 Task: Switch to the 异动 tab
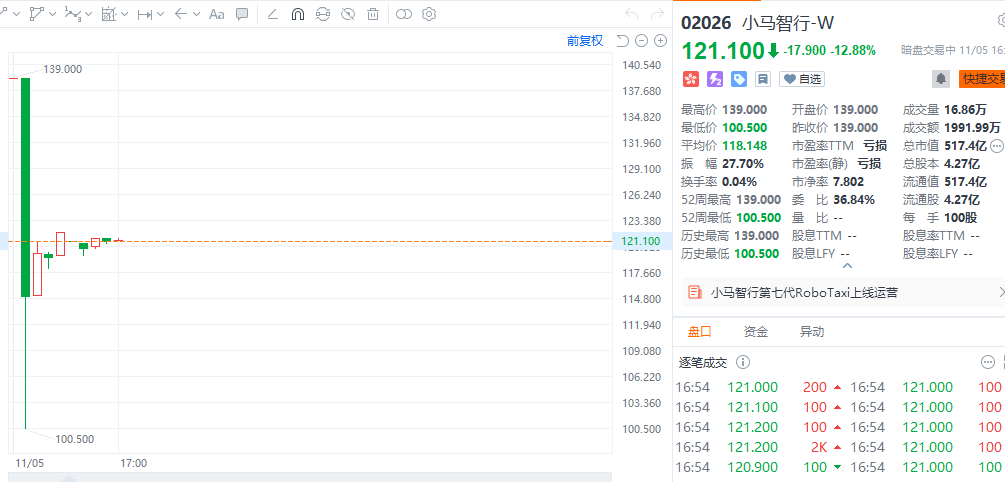[x=811, y=332]
